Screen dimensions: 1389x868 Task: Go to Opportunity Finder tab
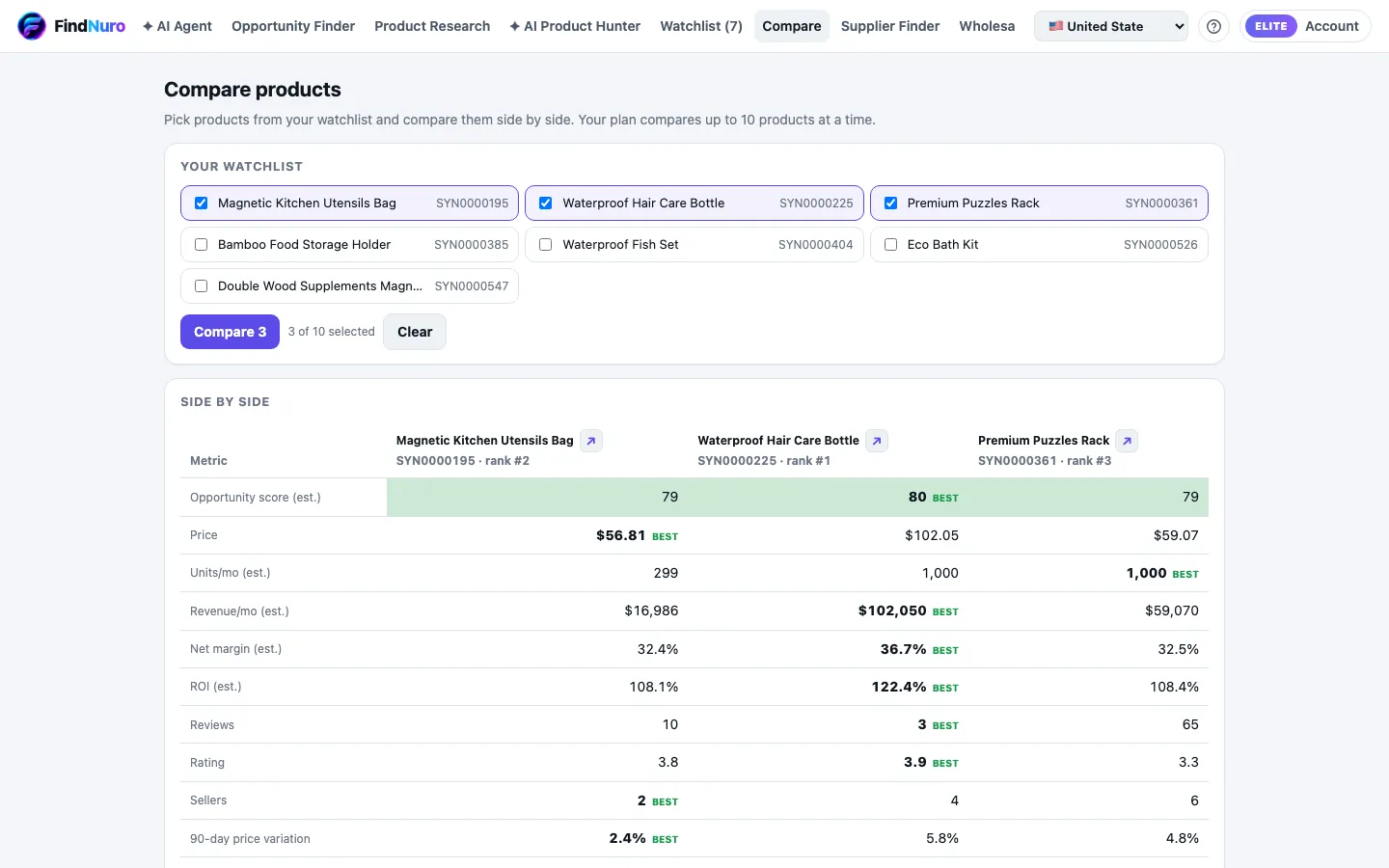(x=293, y=26)
